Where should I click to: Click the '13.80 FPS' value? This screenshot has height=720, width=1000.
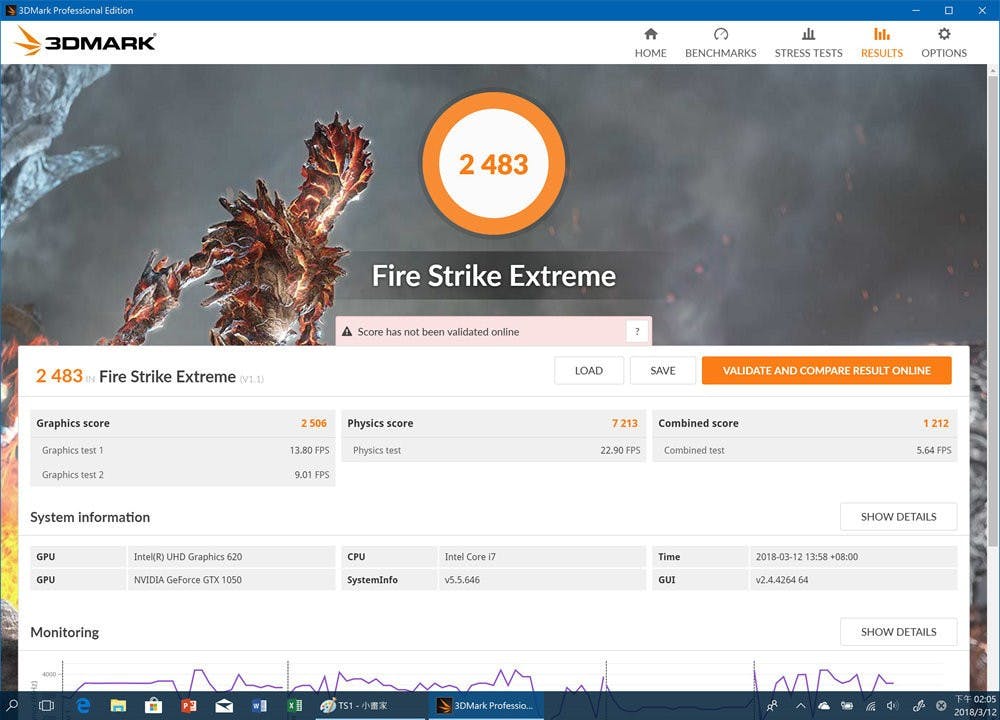pos(309,450)
